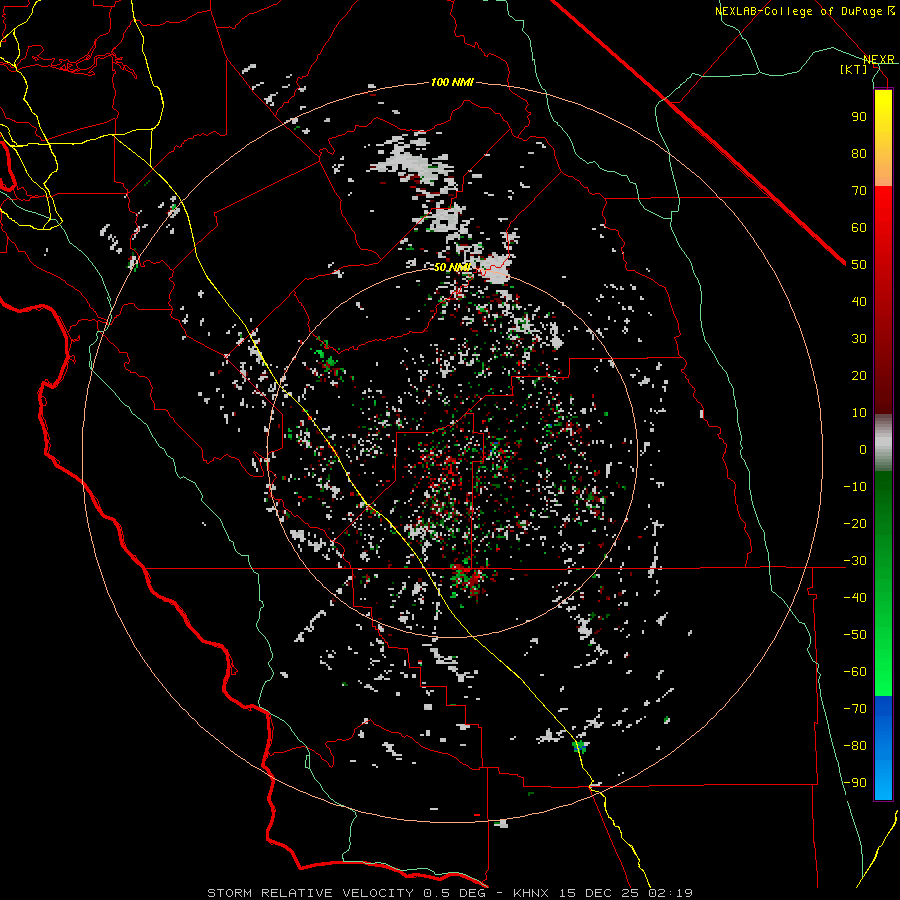900x900 pixels.
Task: Click the '-80' value on velocity scale
Action: click(x=855, y=746)
